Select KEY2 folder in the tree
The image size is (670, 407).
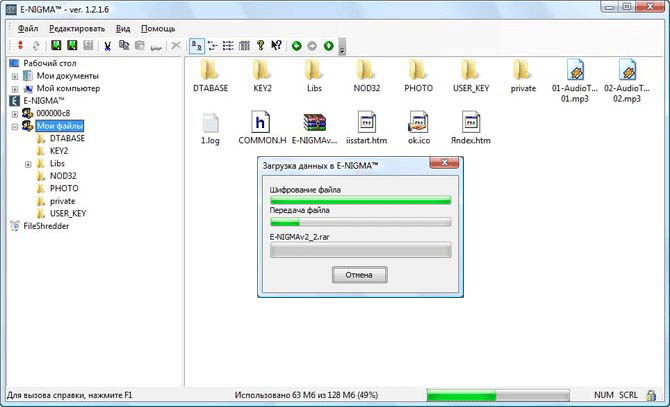tap(59, 151)
